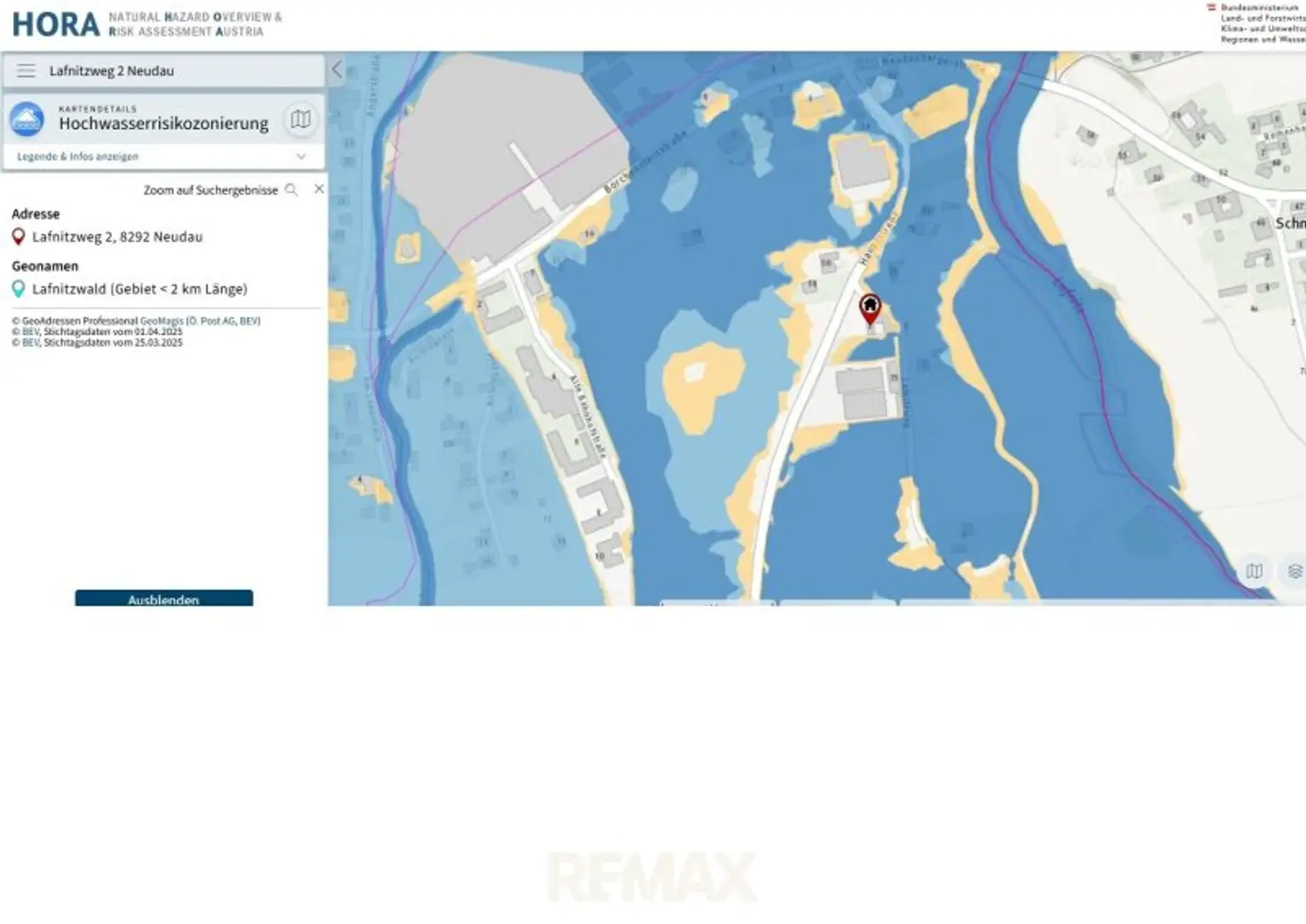Expand the legend with the chevron arrow
The image size is (1306, 924).
300,156
